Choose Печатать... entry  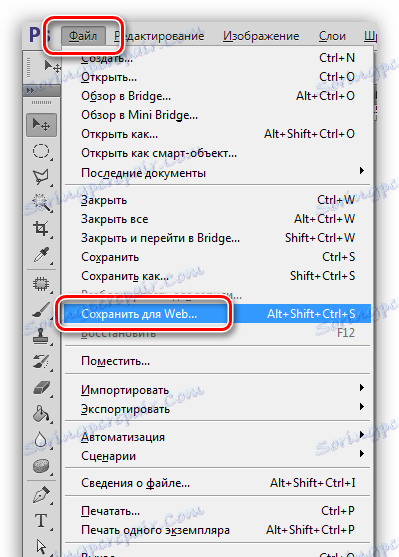point(217,511)
